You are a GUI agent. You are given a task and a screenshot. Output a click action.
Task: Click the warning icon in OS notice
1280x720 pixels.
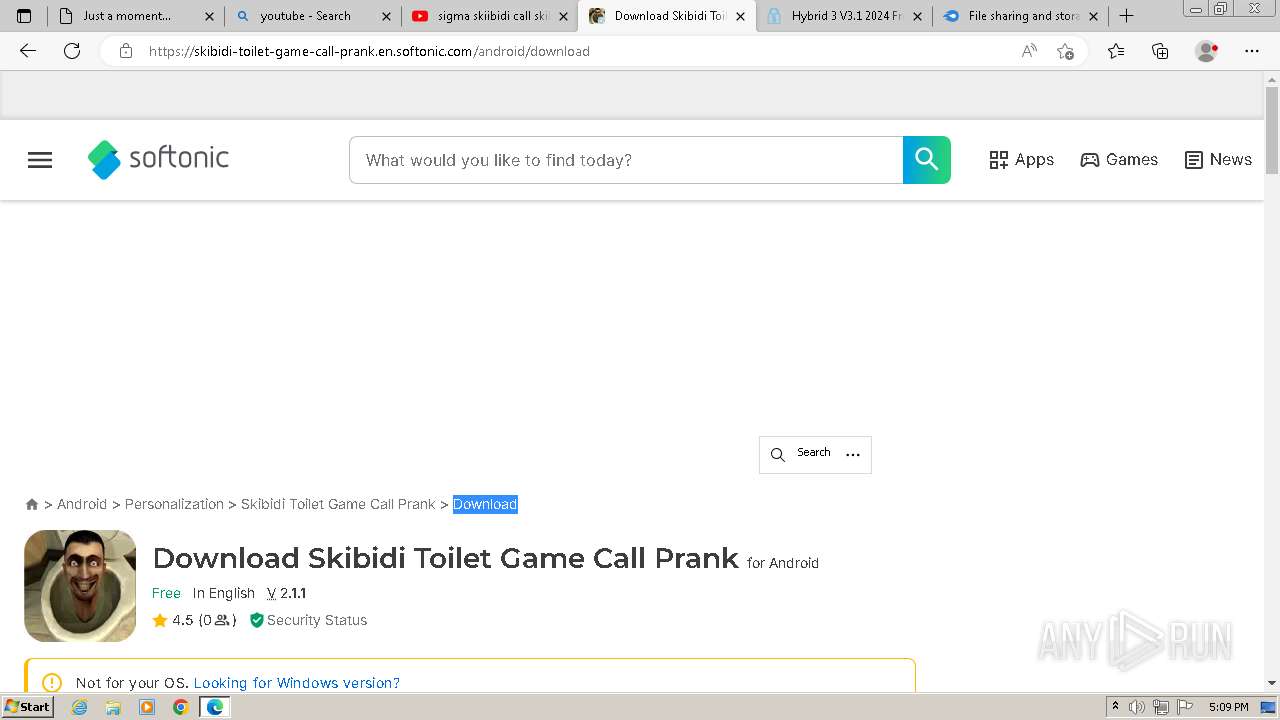click(52, 683)
